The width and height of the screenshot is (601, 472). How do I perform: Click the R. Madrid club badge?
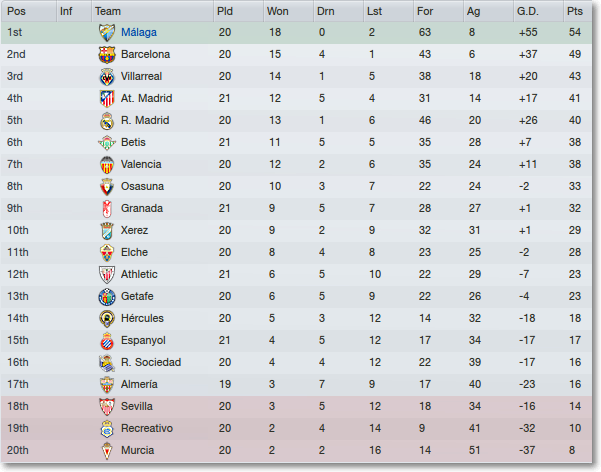coord(106,120)
